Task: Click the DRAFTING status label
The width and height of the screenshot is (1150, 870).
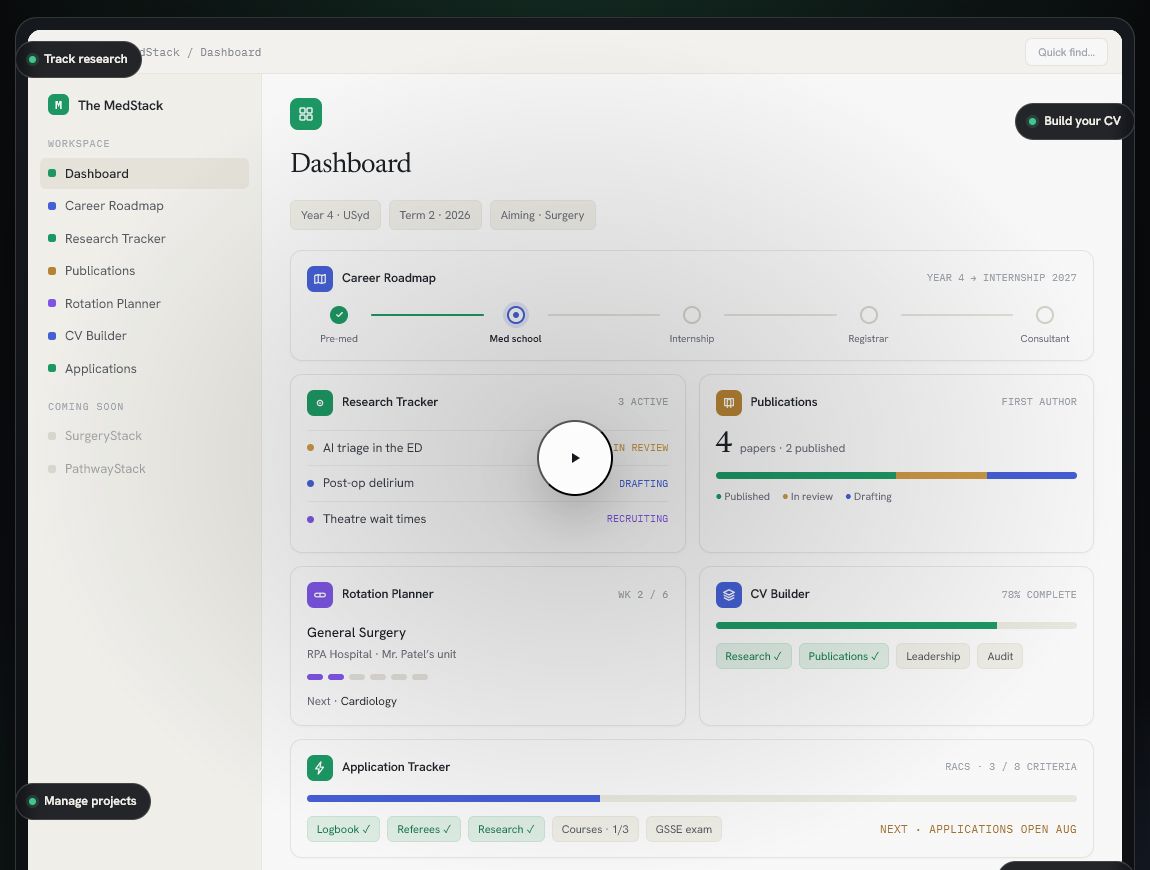Action: tap(643, 483)
